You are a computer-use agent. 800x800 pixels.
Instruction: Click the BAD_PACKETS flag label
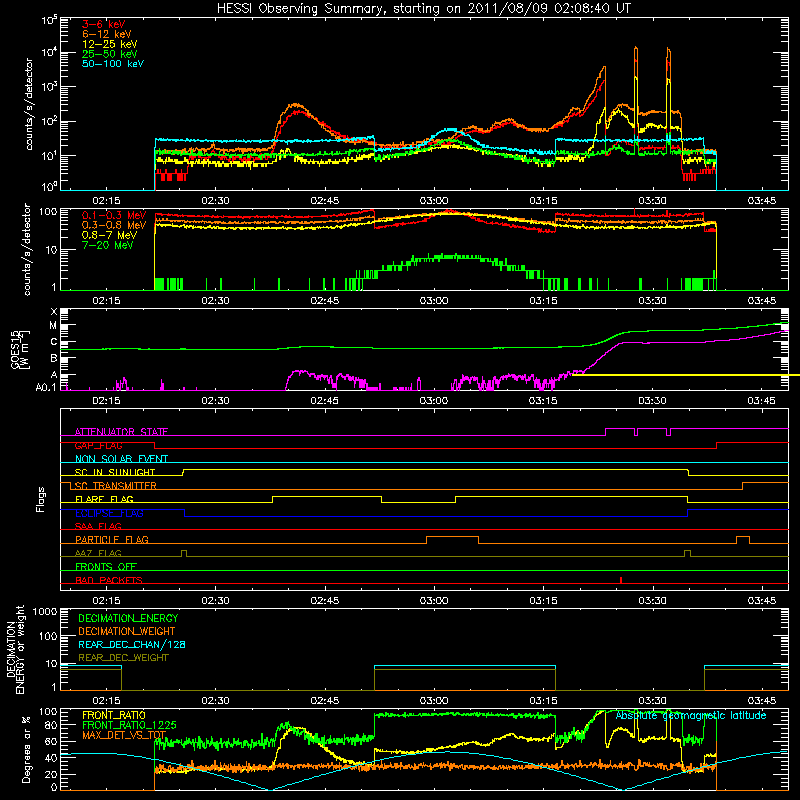coord(109,581)
